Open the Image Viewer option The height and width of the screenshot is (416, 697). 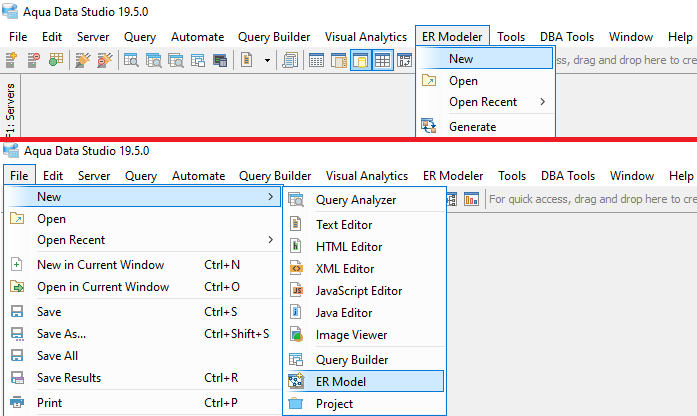(351, 335)
